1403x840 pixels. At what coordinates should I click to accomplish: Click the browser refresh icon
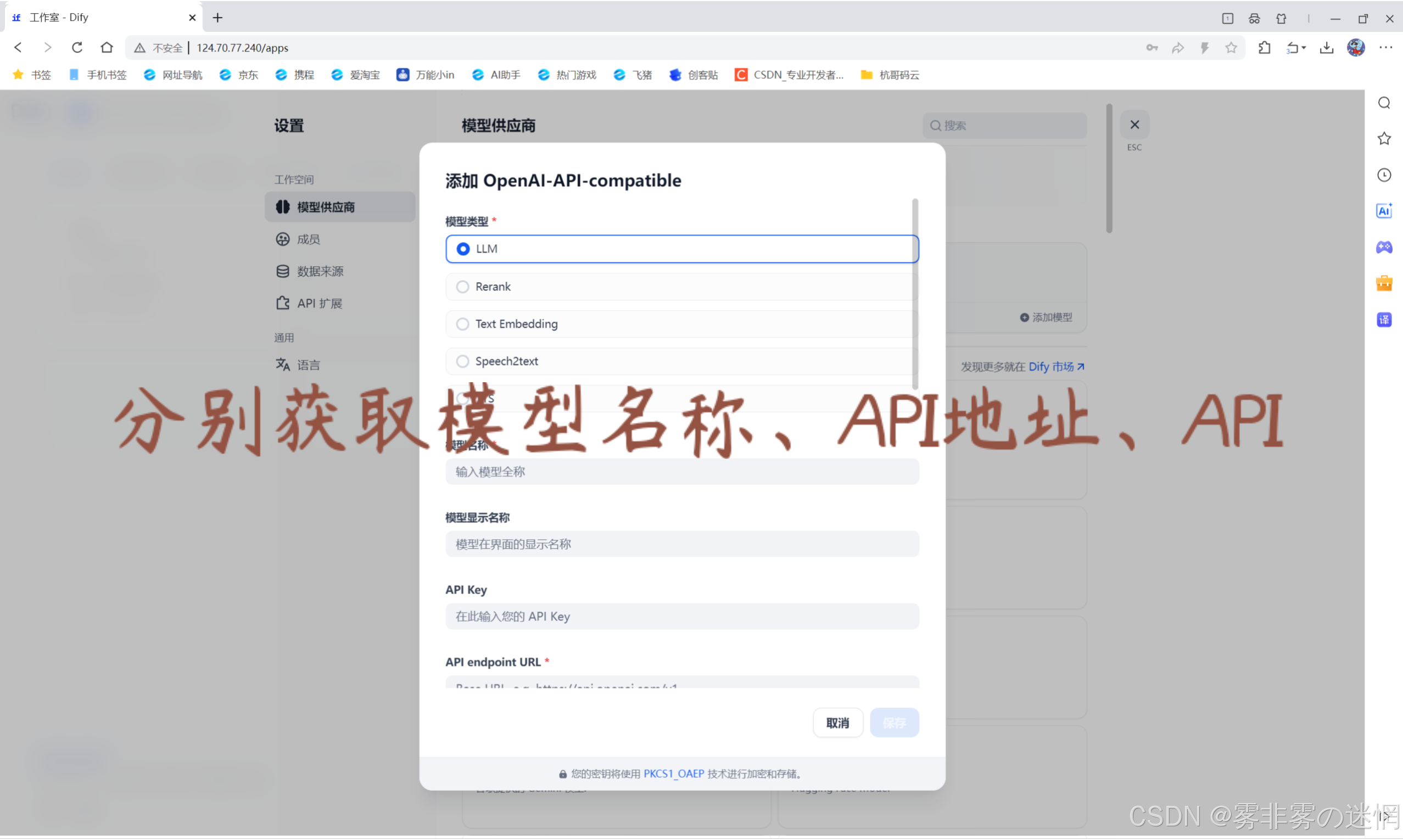pyautogui.click(x=77, y=48)
